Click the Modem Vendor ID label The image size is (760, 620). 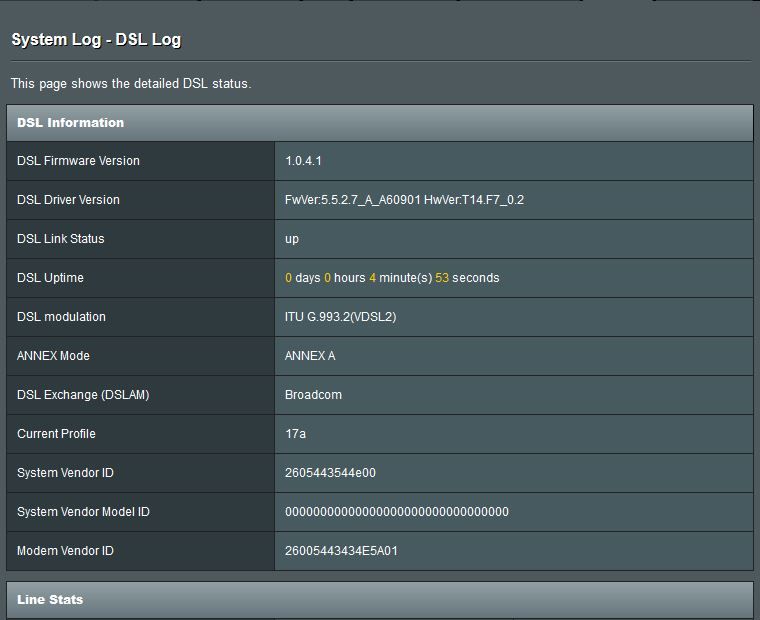[x=65, y=551]
